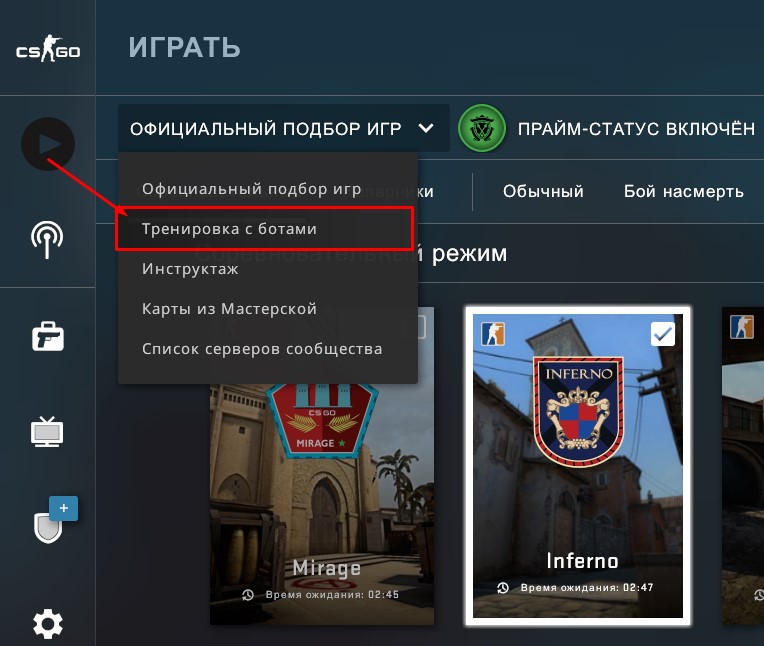Click the CS:GO logo icon
This screenshot has width=764, height=646.
48,48
